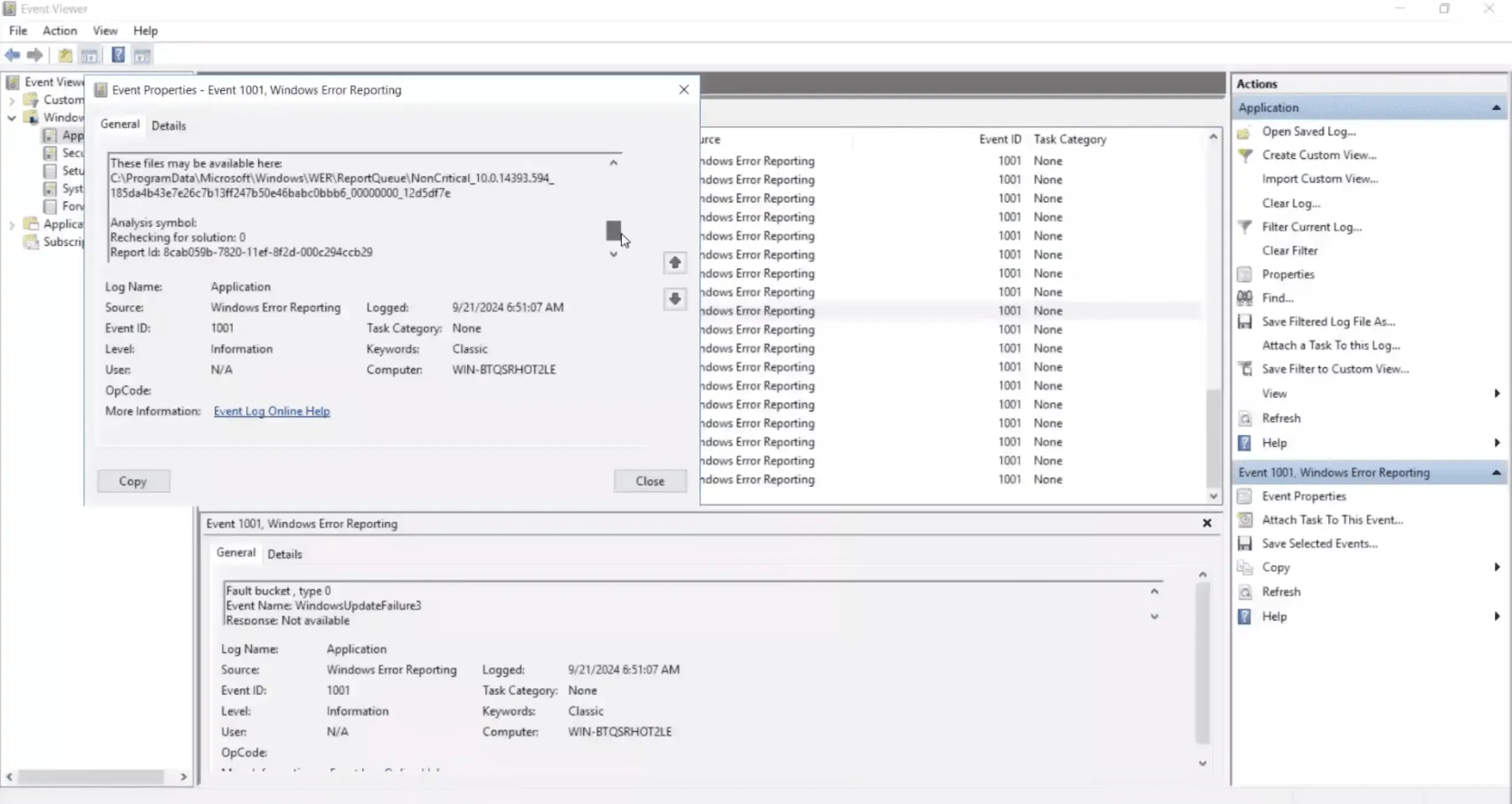The image size is (1512, 804).
Task: Click Attach a Task To this Log...
Action: [x=1331, y=346]
